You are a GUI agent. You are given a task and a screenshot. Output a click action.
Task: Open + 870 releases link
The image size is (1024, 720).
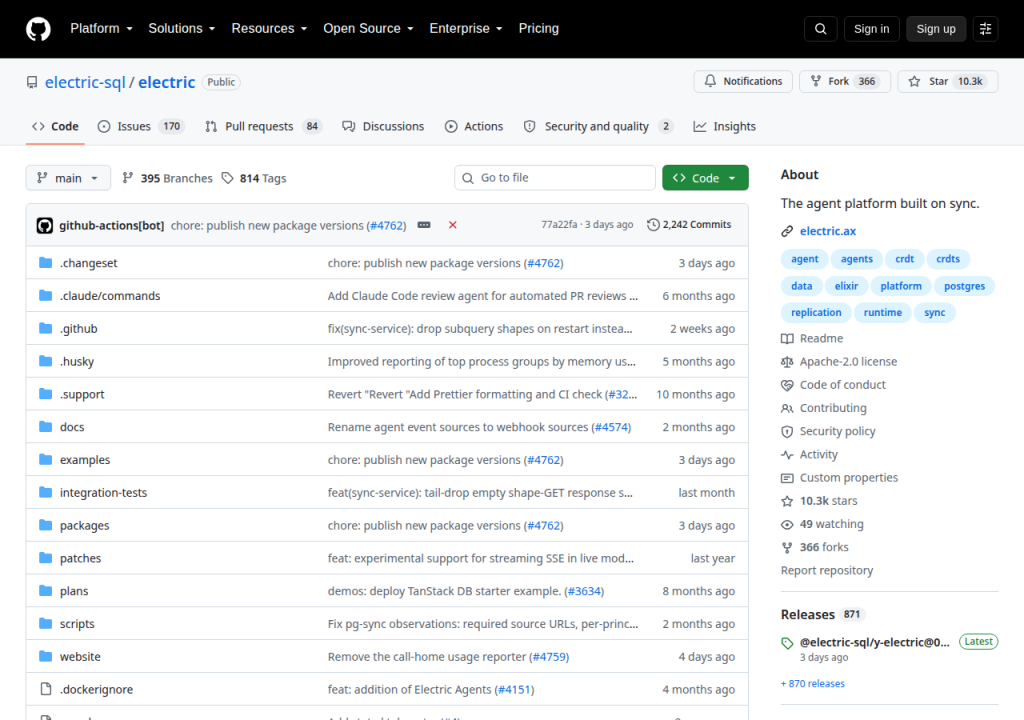(812, 683)
